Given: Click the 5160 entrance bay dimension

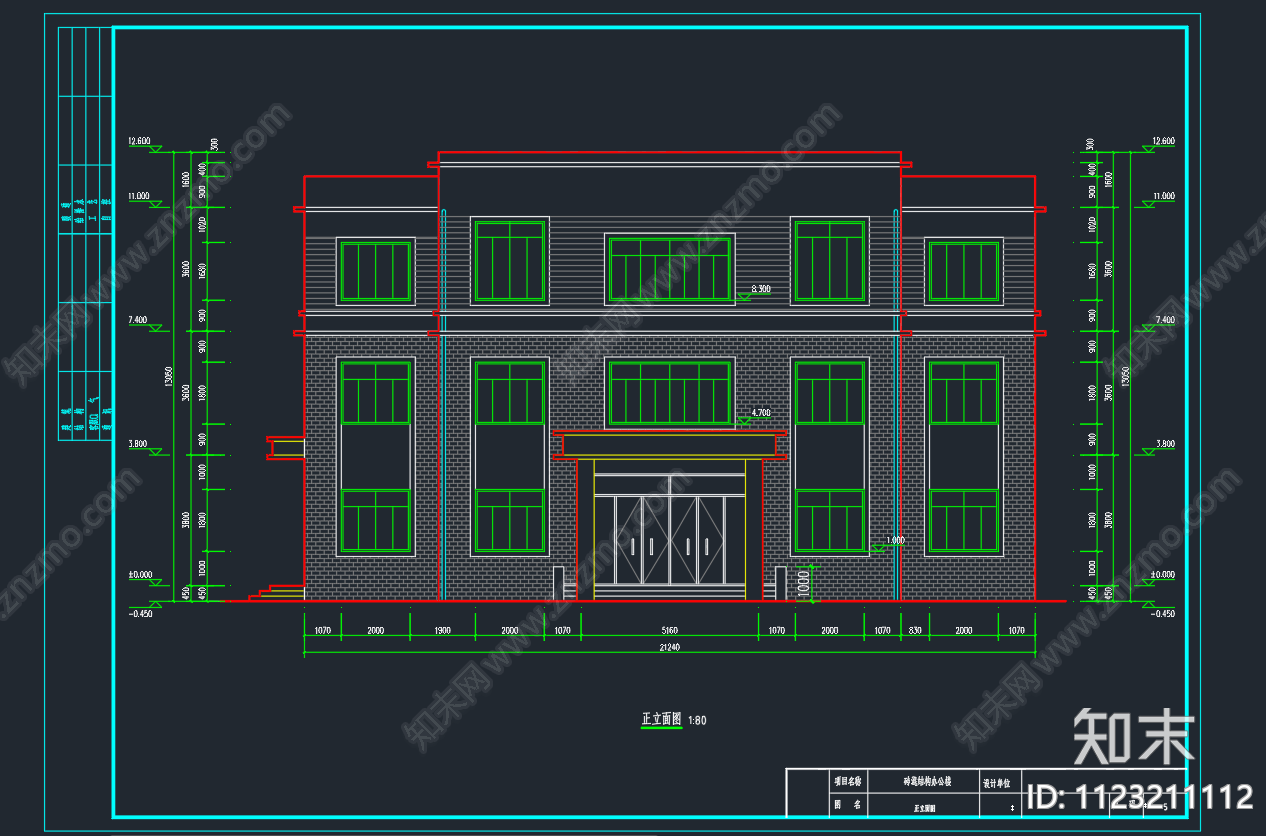Looking at the screenshot, I should coord(669,631).
